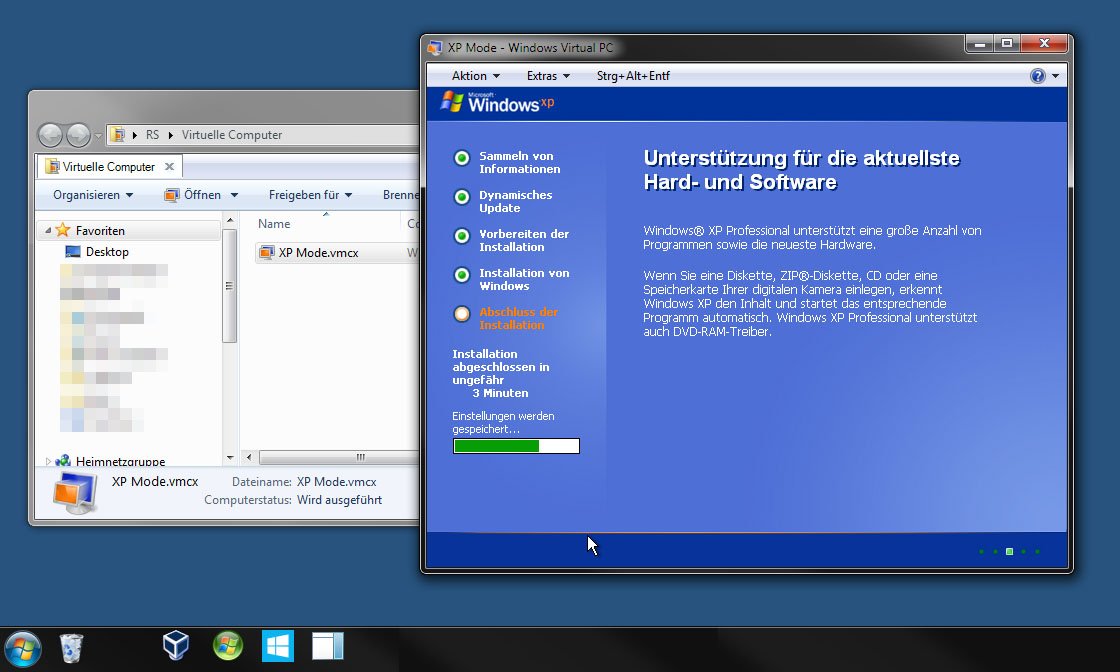
Task: Click the white panel window taskbar icon
Action: pyautogui.click(x=328, y=646)
